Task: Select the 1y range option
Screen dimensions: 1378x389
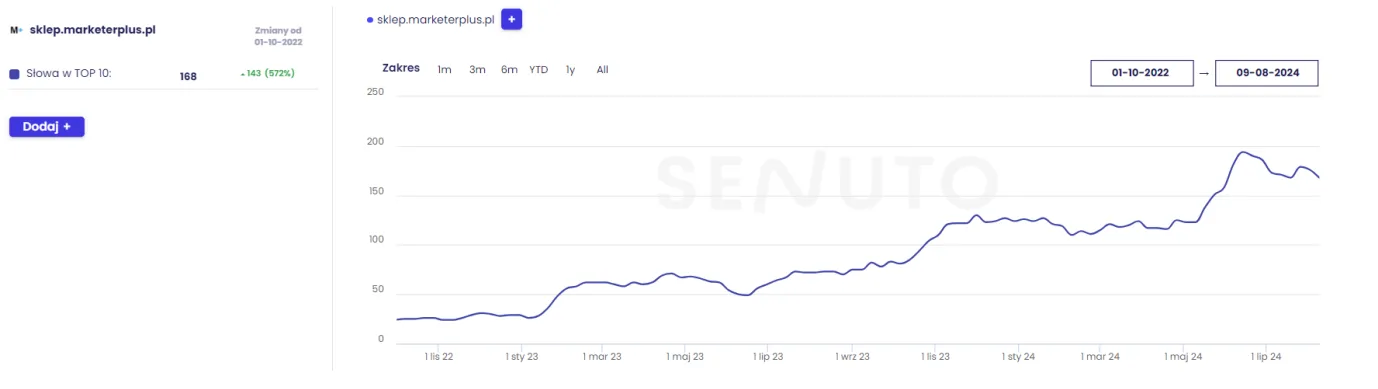Action: tap(570, 70)
